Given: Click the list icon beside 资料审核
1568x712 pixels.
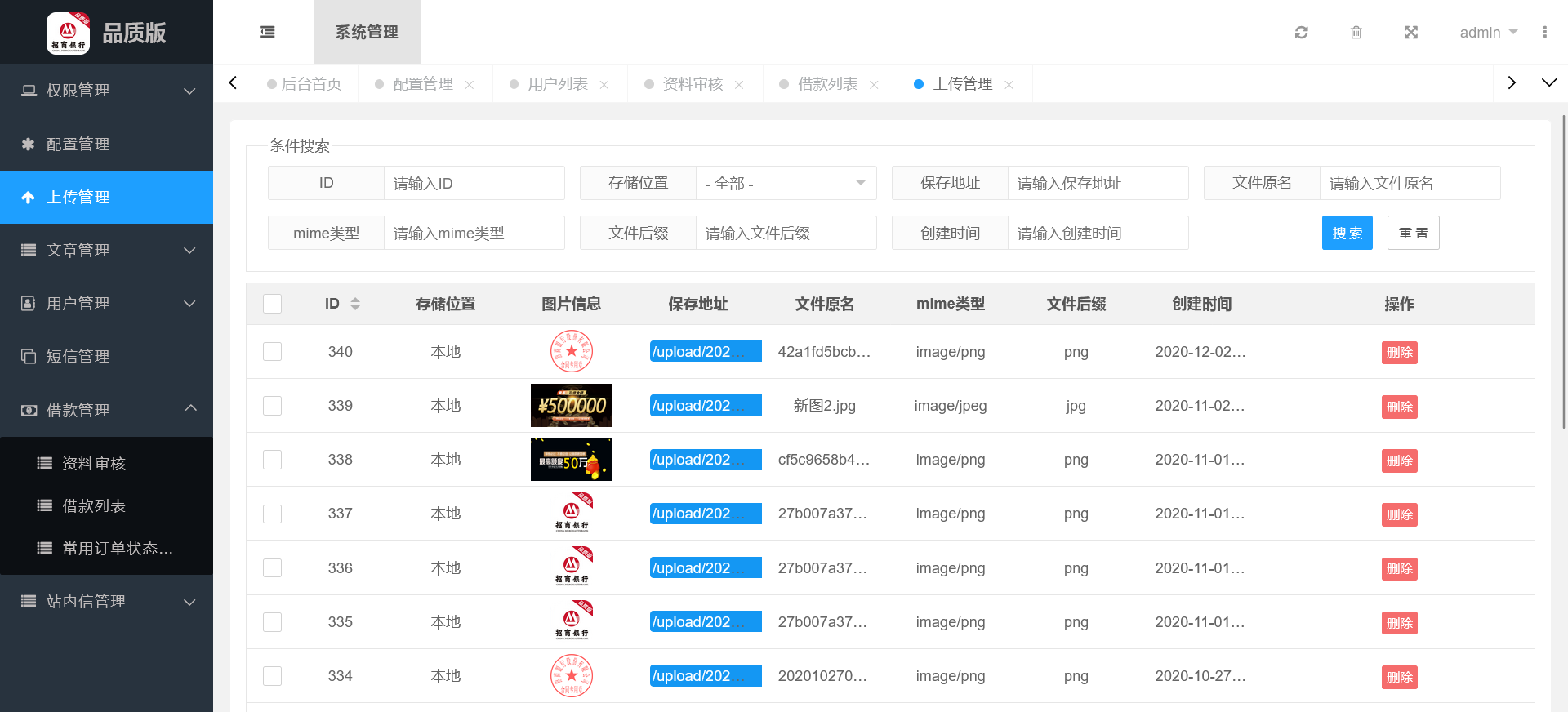Looking at the screenshot, I should (x=45, y=463).
